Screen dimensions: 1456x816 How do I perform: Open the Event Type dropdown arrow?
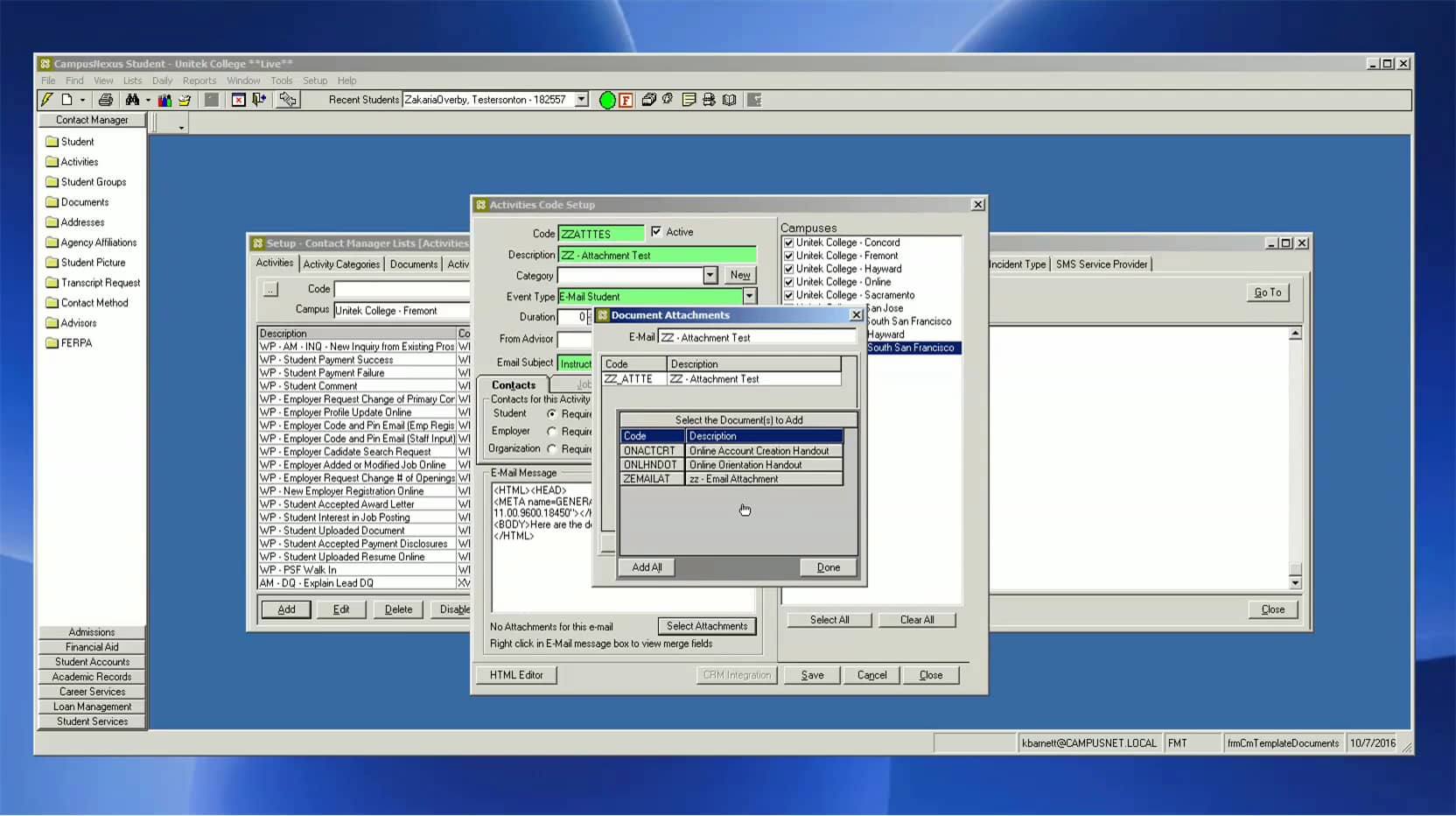pyautogui.click(x=749, y=297)
